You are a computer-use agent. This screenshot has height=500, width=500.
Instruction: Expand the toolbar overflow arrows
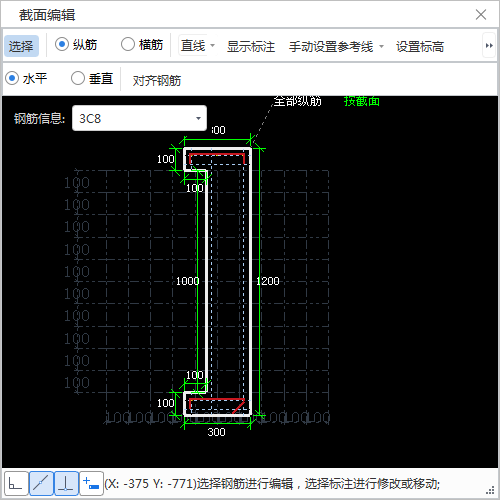[489, 45]
